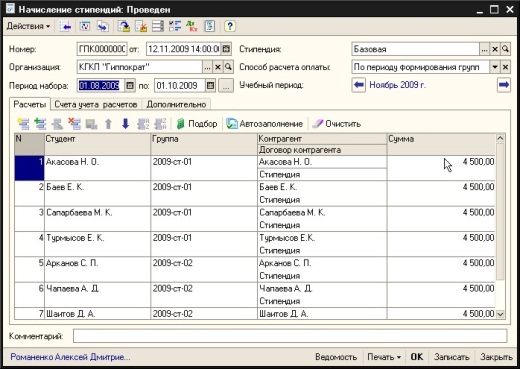Screen dimensions: 520x369
Task: Move row down with blue arrow
Action: click(x=125, y=124)
